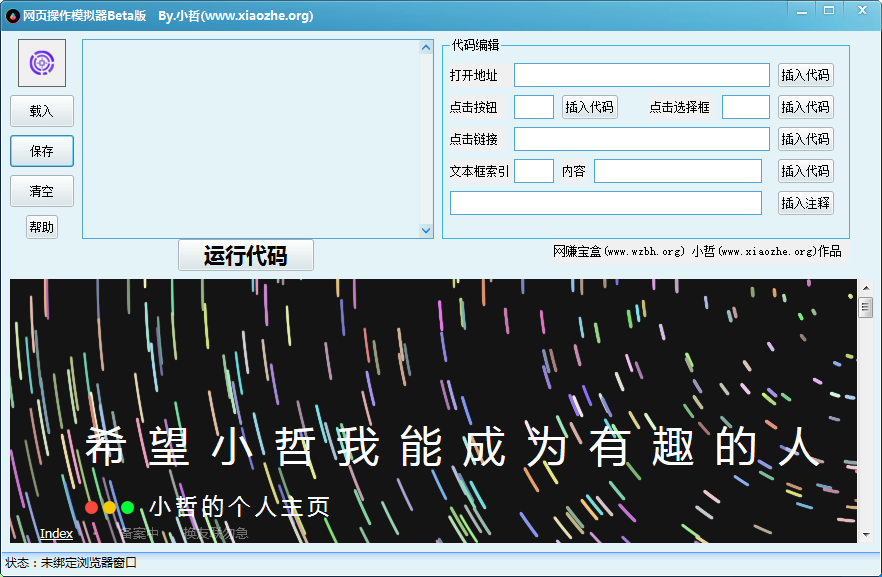
Task: Insert code for 文本框索引 row
Action: pos(806,171)
